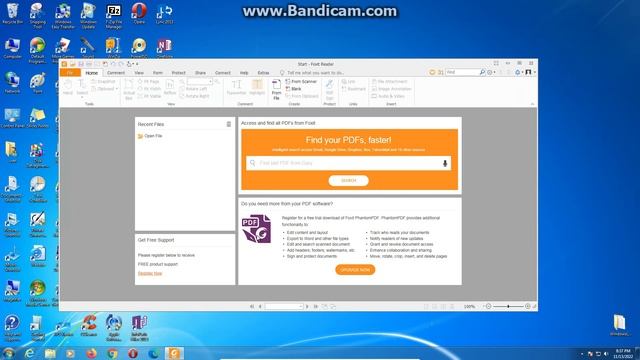Click the From File create icon

tap(276, 89)
